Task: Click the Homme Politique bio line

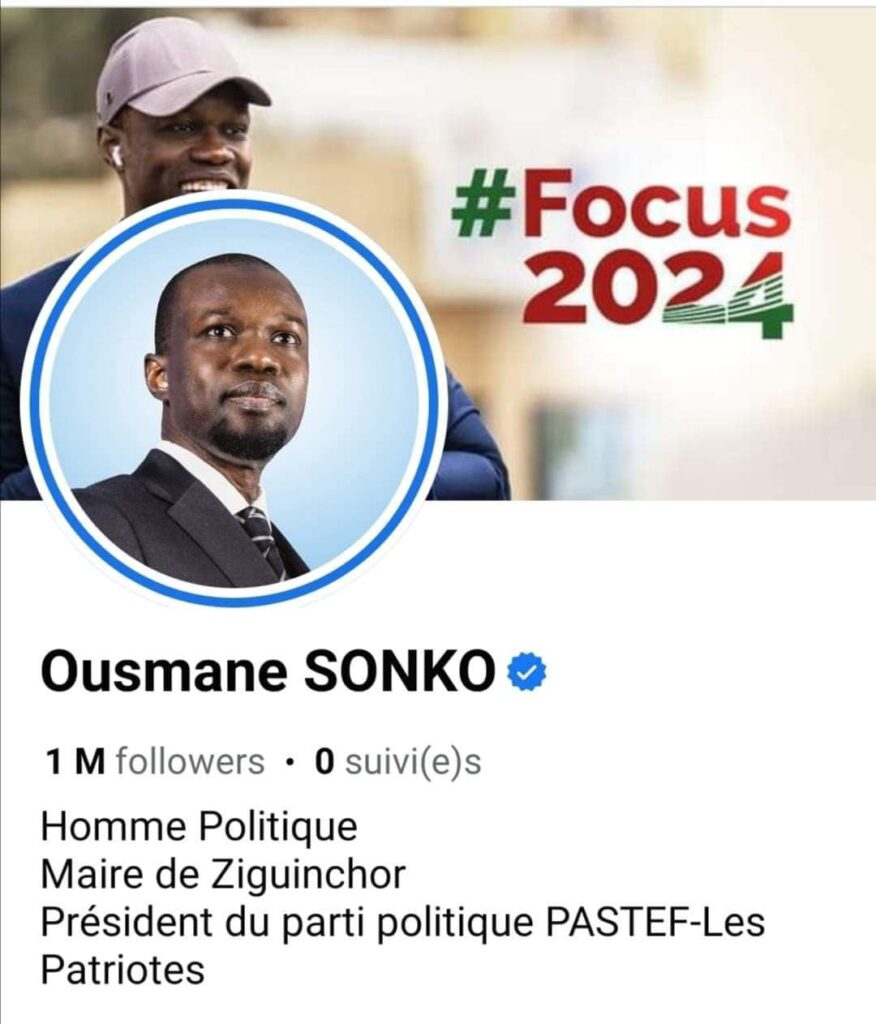Action: (199, 827)
